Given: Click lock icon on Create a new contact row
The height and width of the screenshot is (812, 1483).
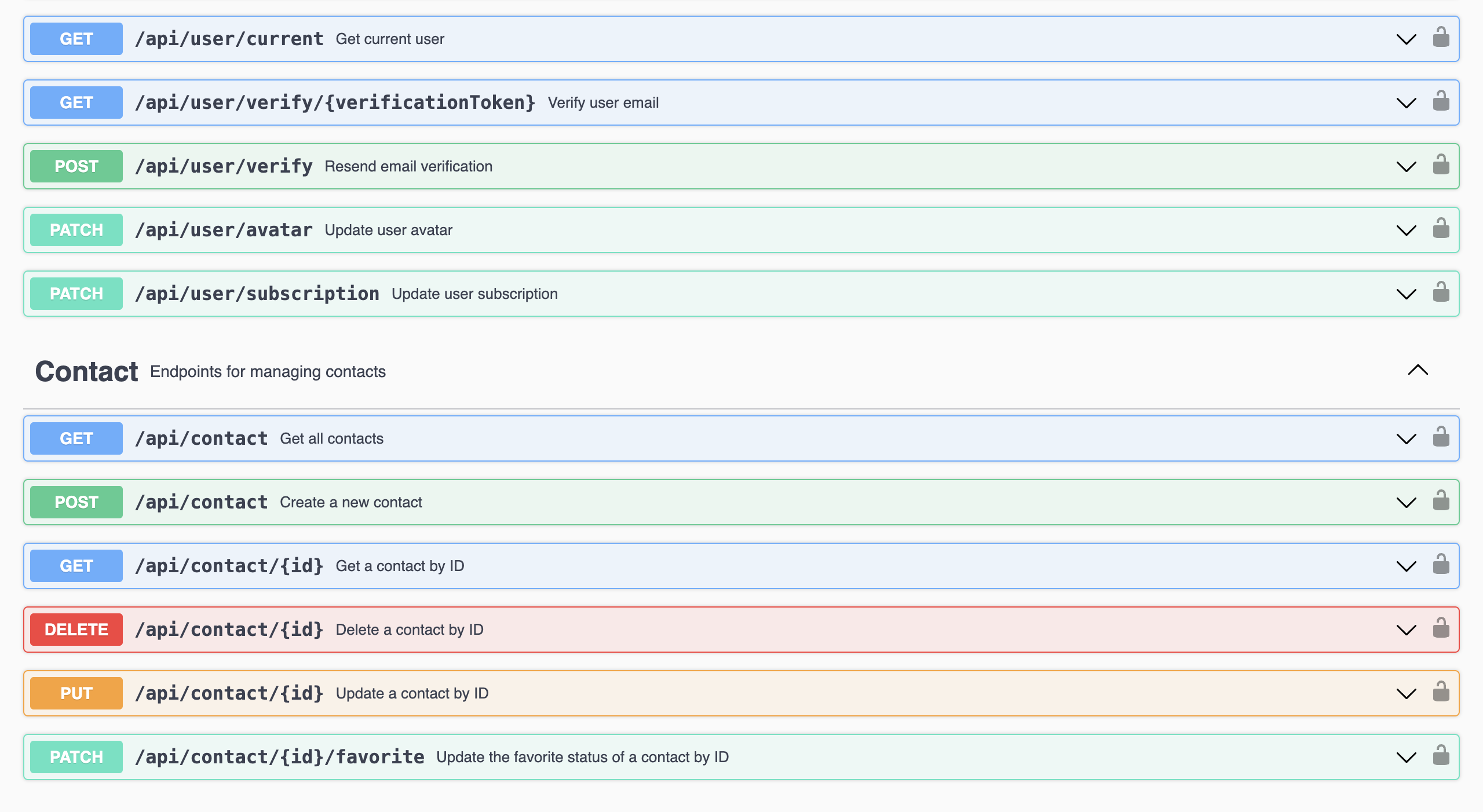Looking at the screenshot, I should (1441, 501).
